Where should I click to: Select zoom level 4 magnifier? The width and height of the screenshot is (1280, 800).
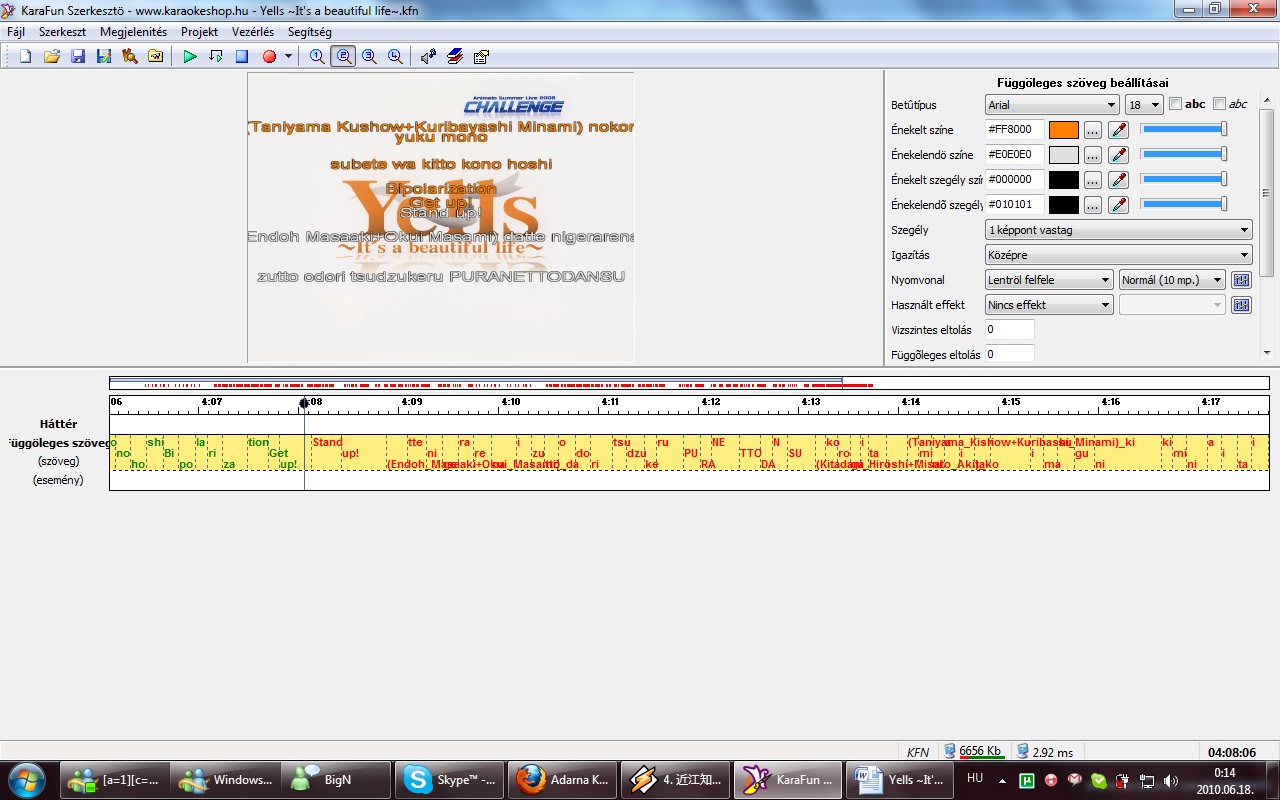395,57
